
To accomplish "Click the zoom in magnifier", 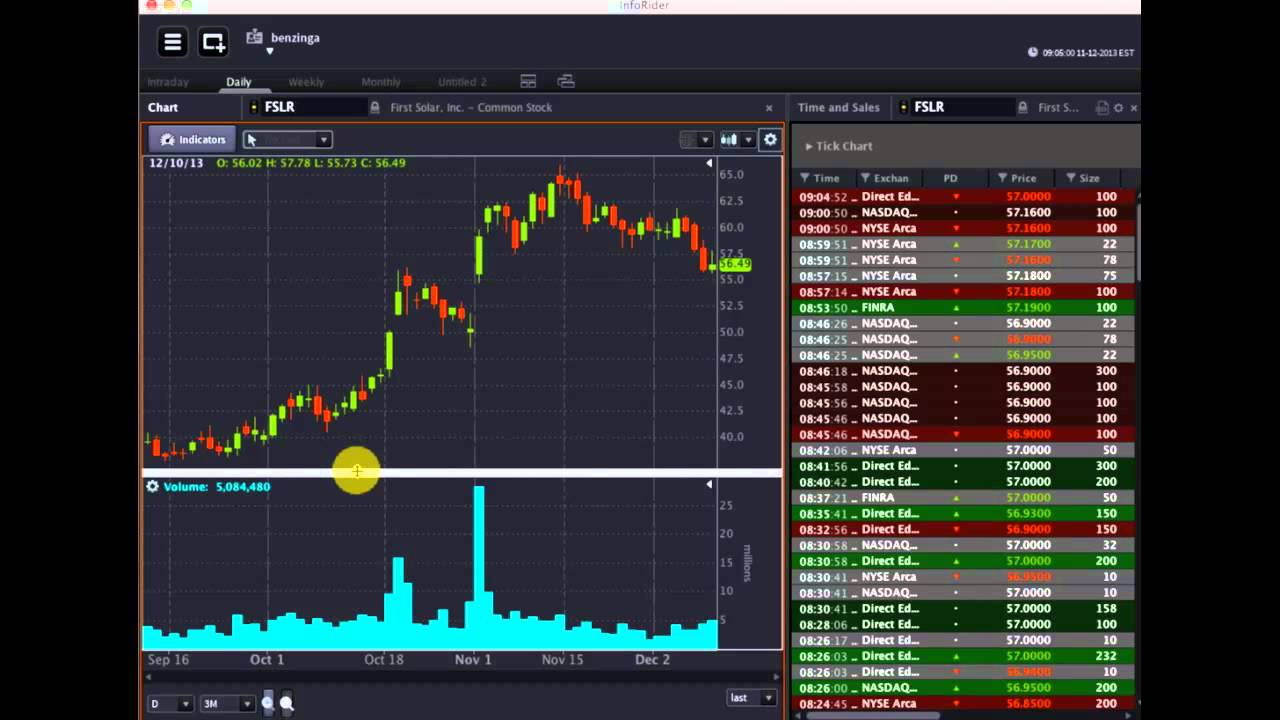I will (286, 703).
